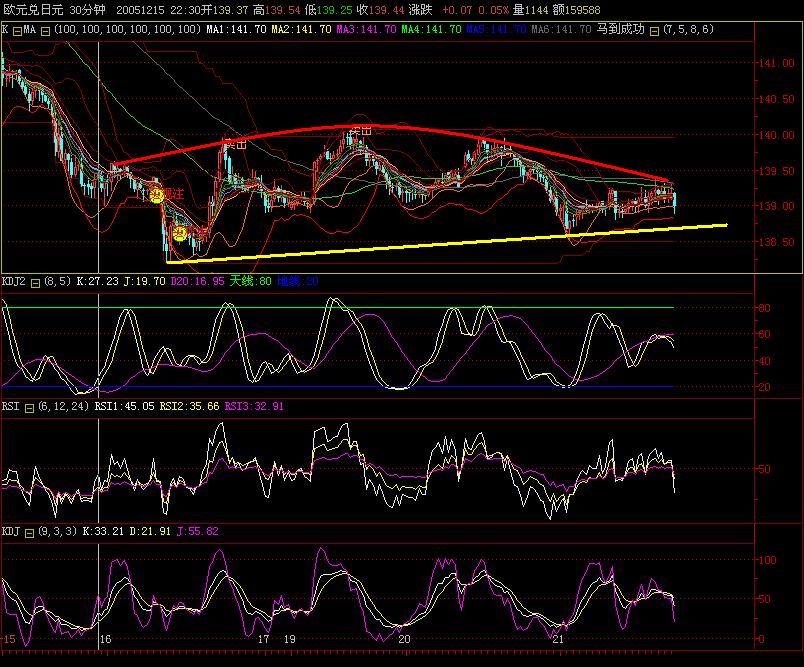Image resolution: width=804 pixels, height=667 pixels.
Task: Click the 138.50 price axis label
Action: 776,242
